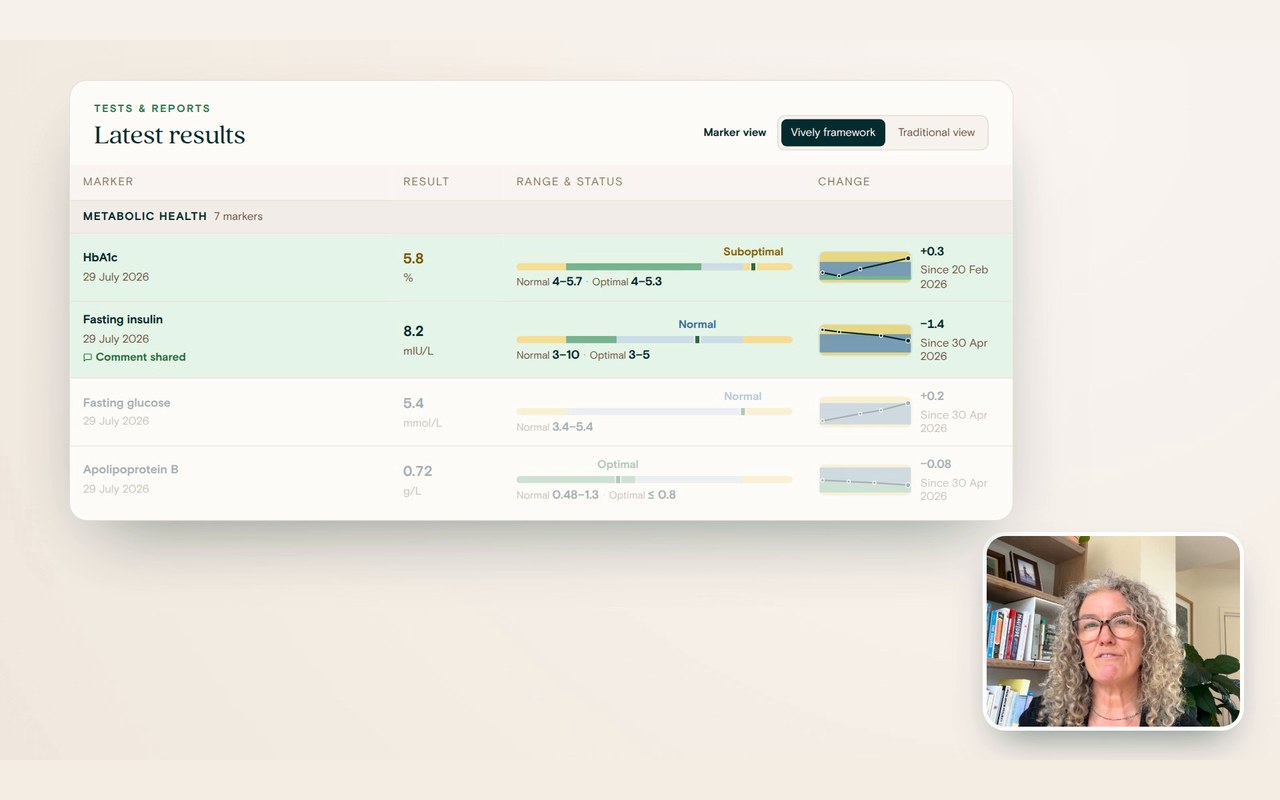This screenshot has width=1280, height=800.
Task: Click the Range & Status column header
Action: [x=569, y=182]
